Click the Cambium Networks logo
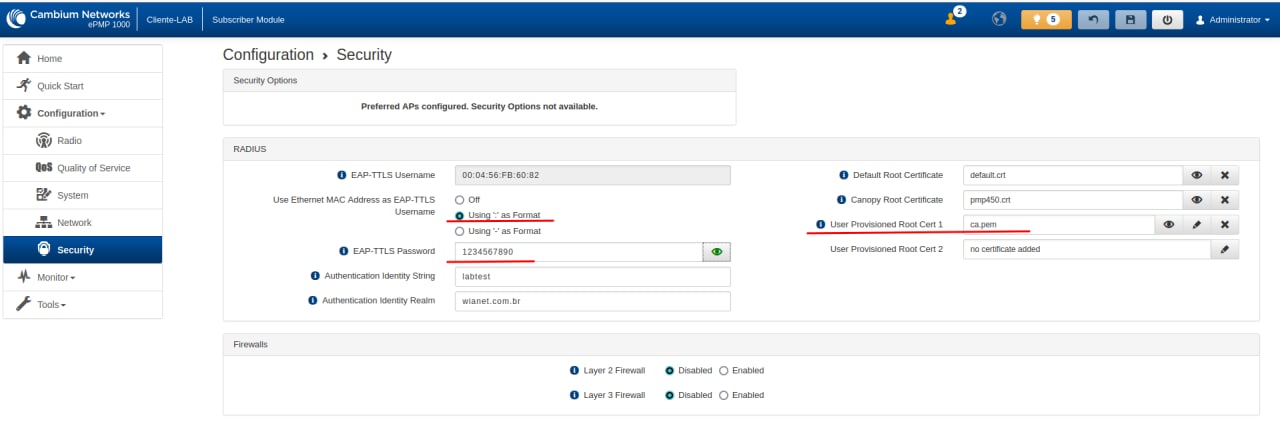 pyautogui.click(x=68, y=19)
